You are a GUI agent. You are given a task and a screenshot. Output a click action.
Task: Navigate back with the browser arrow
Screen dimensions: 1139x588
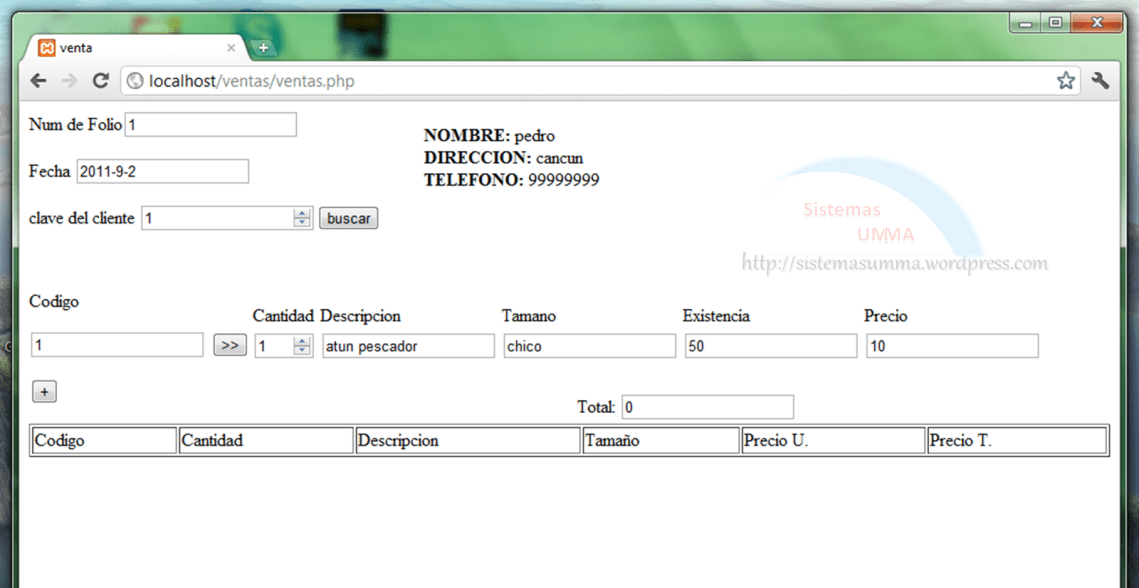tap(37, 80)
